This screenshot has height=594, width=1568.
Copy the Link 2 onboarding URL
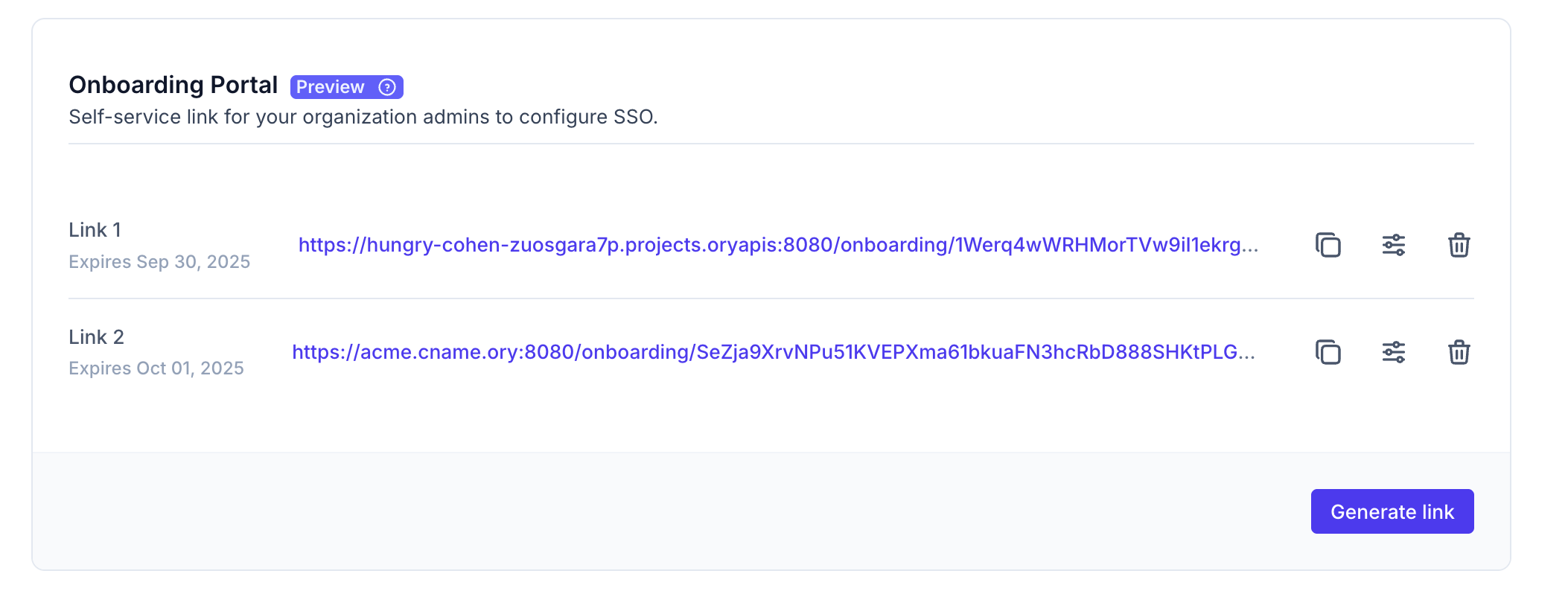tap(1328, 352)
